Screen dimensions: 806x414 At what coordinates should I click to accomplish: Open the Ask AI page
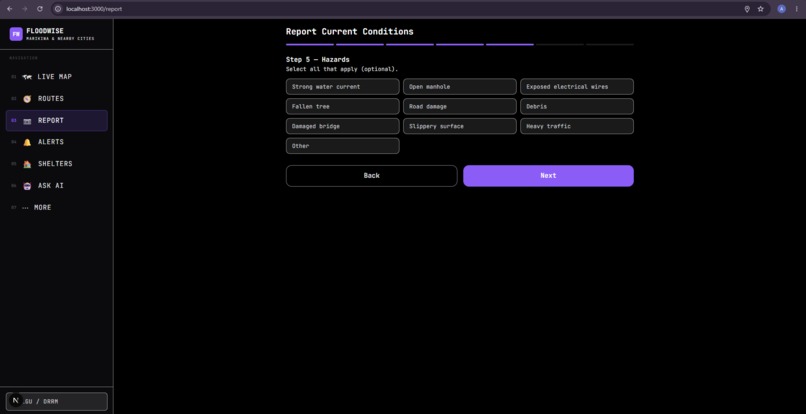click(57, 186)
